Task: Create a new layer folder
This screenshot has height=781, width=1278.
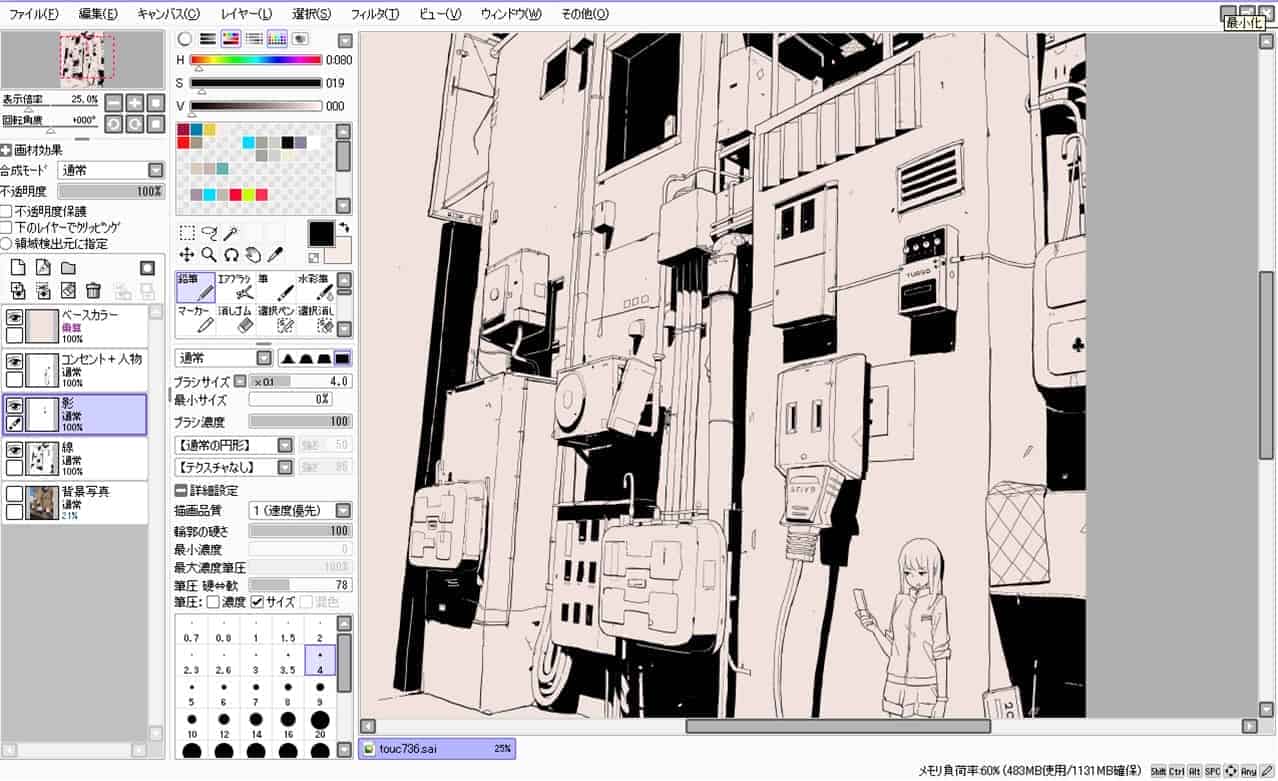Action: pos(68,267)
